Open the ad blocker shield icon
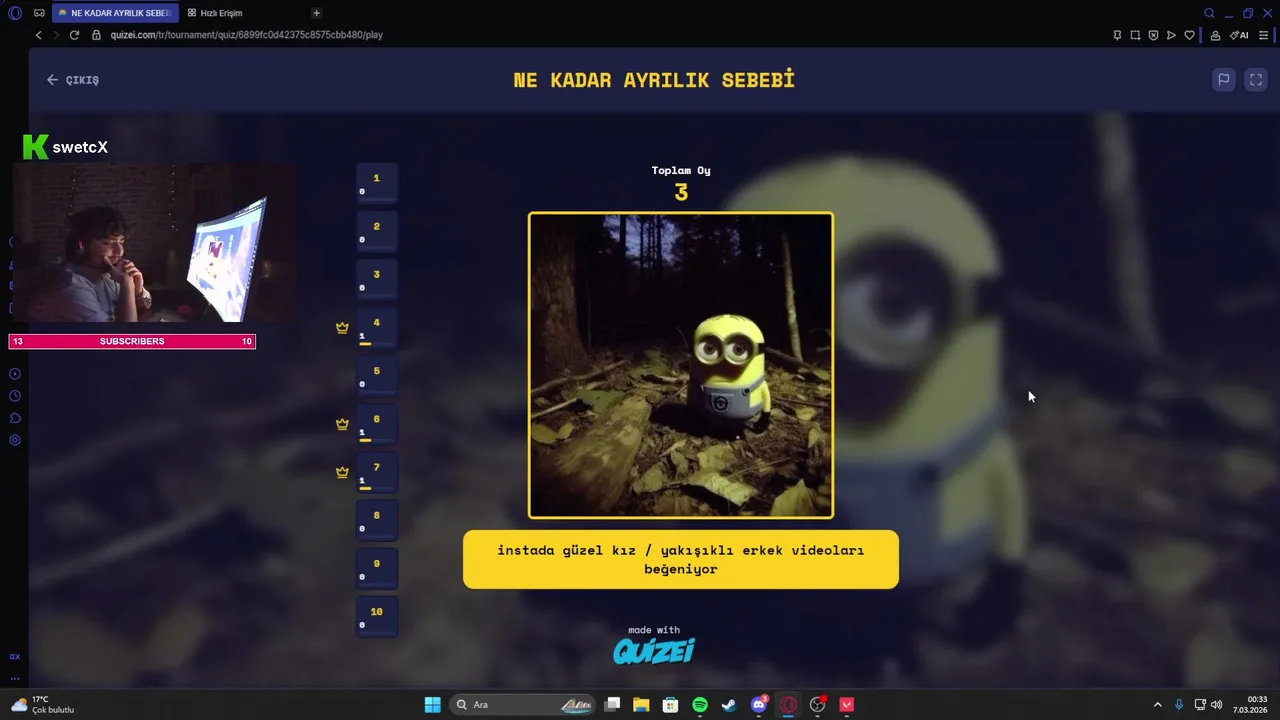The height and width of the screenshot is (720, 1280). 1153,35
